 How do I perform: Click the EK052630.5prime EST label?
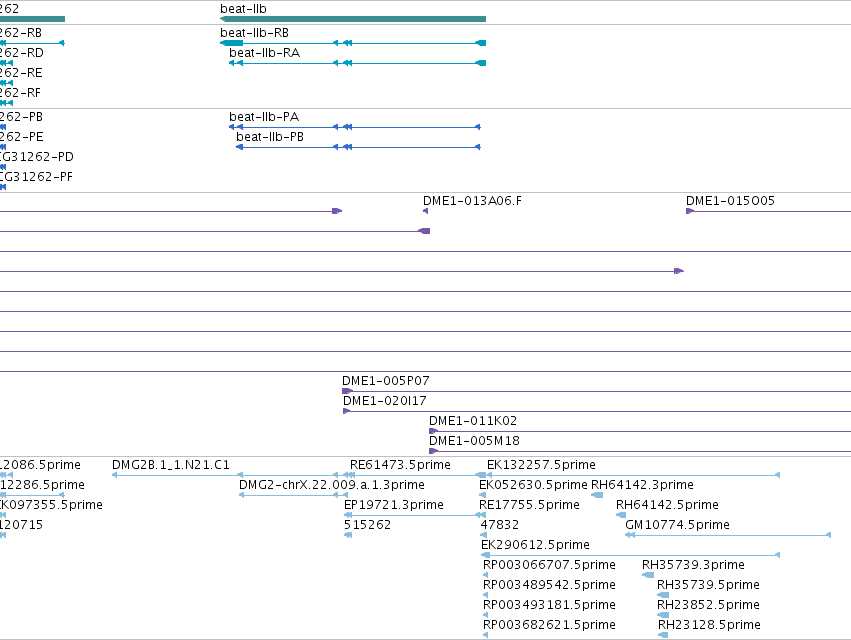pyautogui.click(x=533, y=485)
